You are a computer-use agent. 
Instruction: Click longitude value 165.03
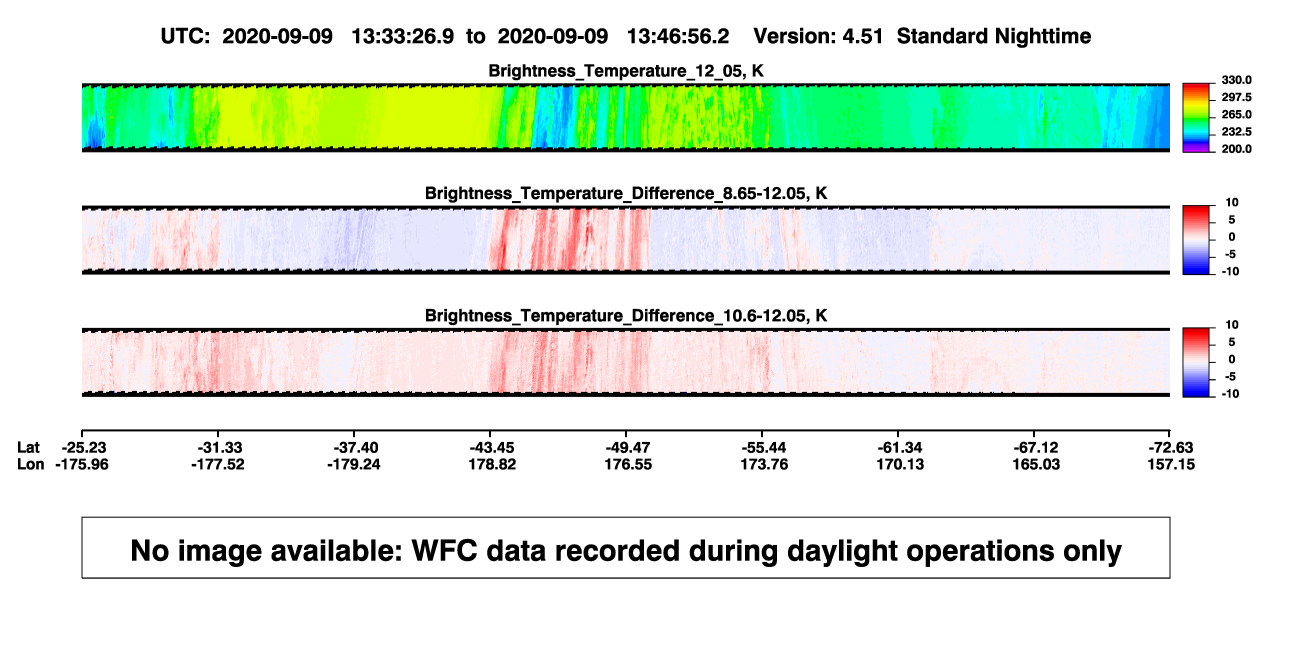click(1034, 464)
